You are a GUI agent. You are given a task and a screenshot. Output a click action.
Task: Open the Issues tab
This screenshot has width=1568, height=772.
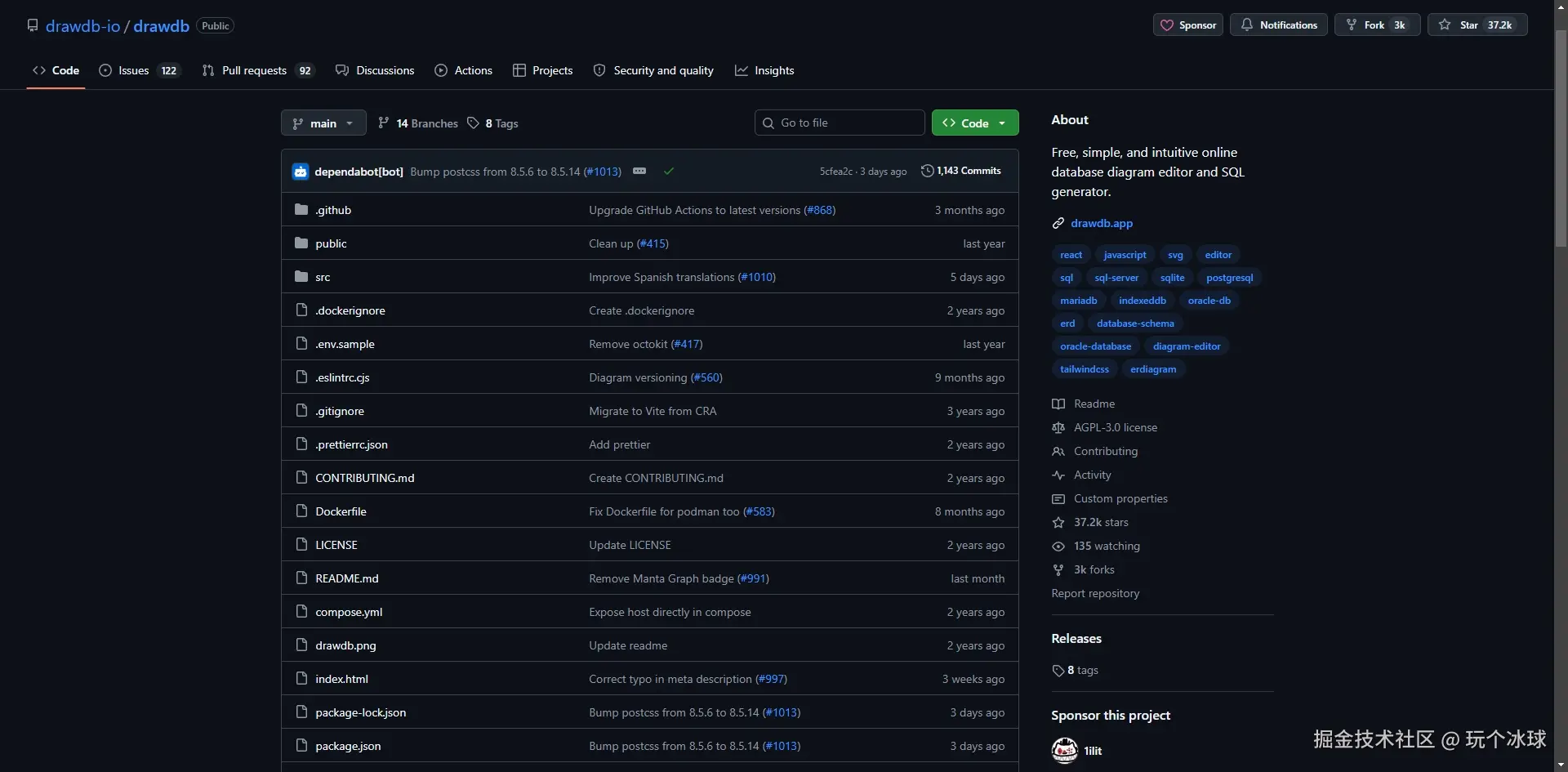pos(139,70)
